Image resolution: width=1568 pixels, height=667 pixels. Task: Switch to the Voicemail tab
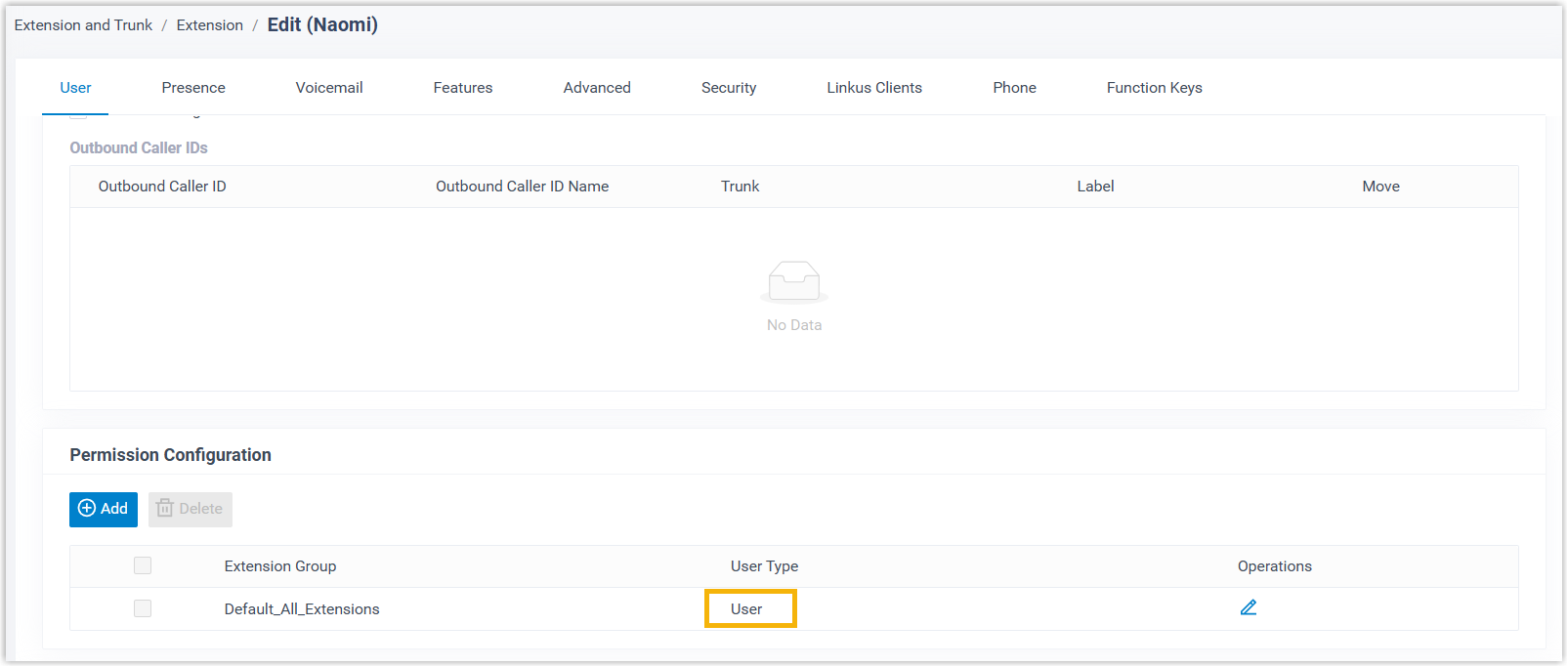coord(329,88)
